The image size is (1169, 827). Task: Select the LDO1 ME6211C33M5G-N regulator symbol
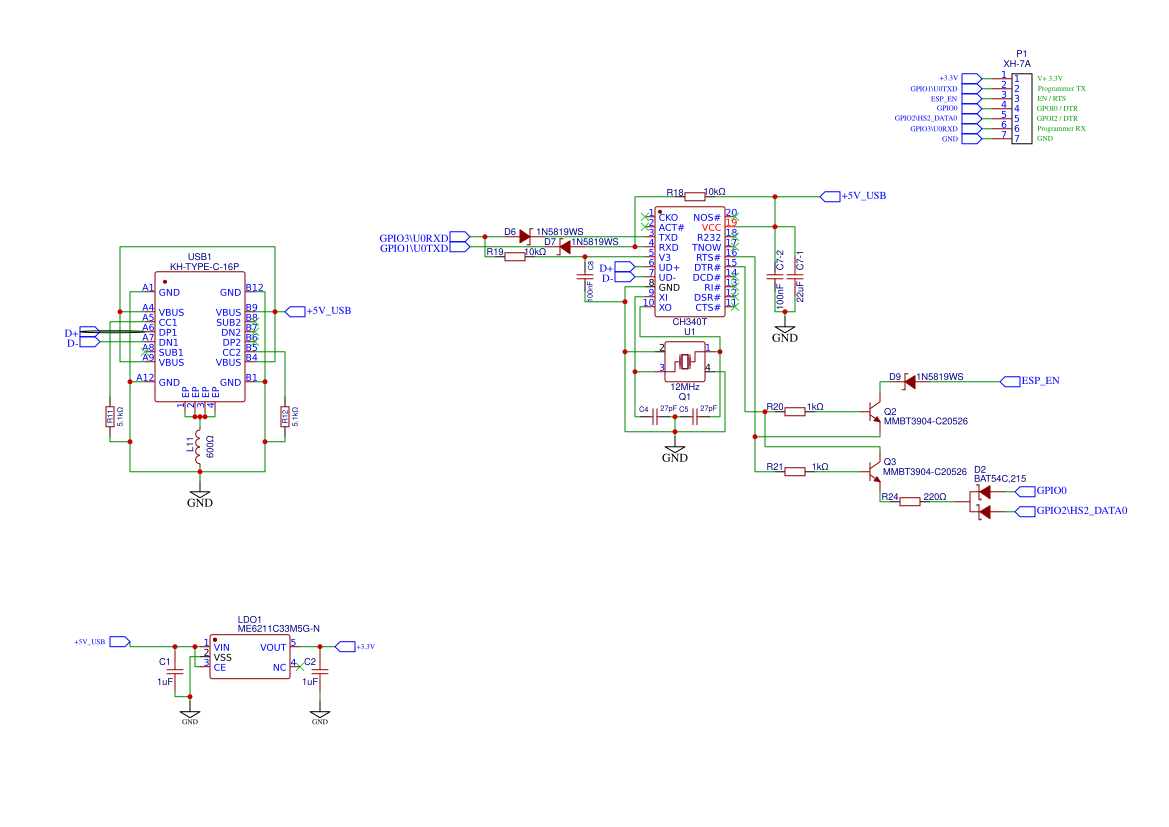(x=250, y=657)
